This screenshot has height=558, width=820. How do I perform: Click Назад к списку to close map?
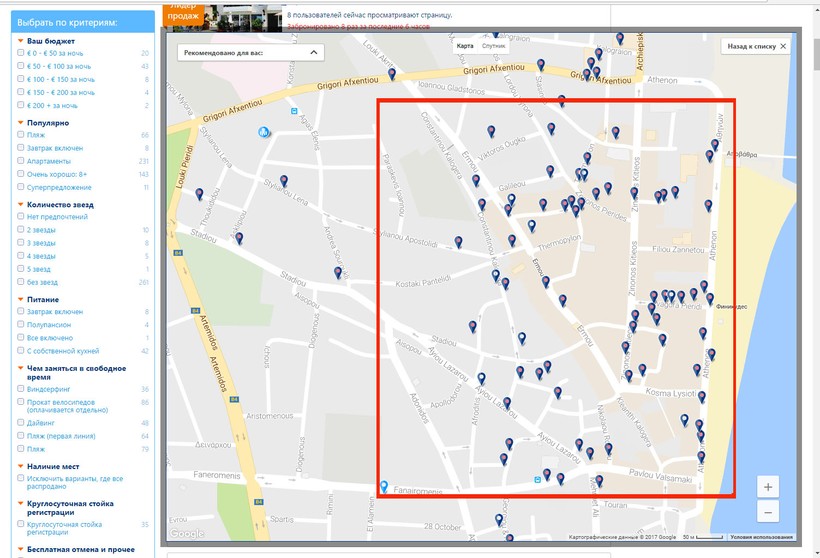pos(756,46)
